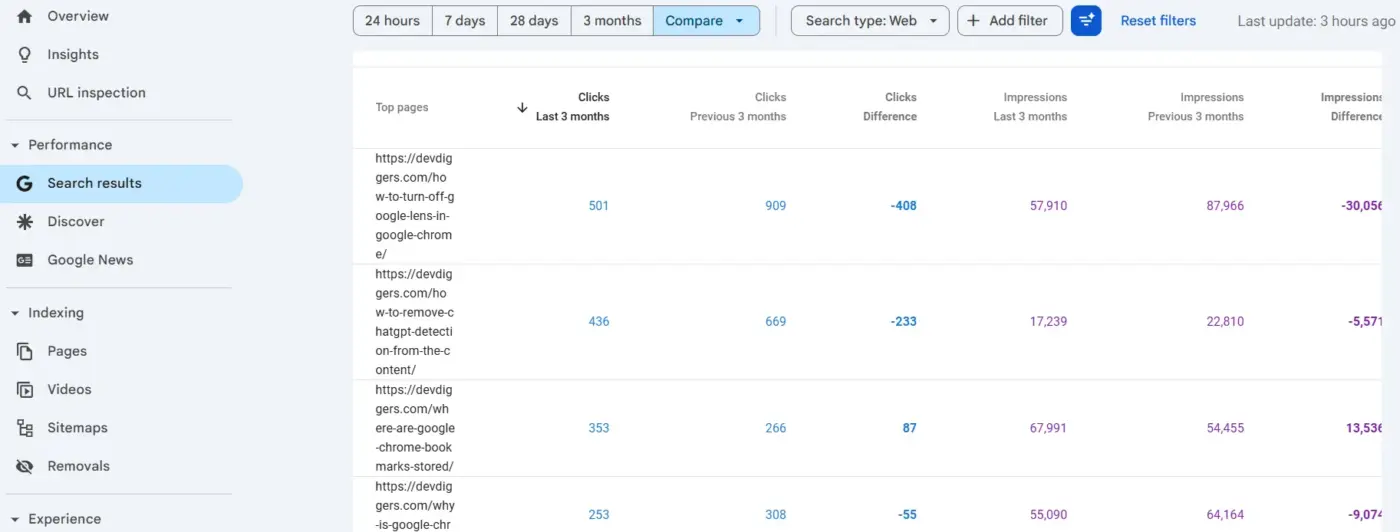The image size is (1400, 532).
Task: Sort by Clicks Last 3 months header
Action: click(572, 107)
